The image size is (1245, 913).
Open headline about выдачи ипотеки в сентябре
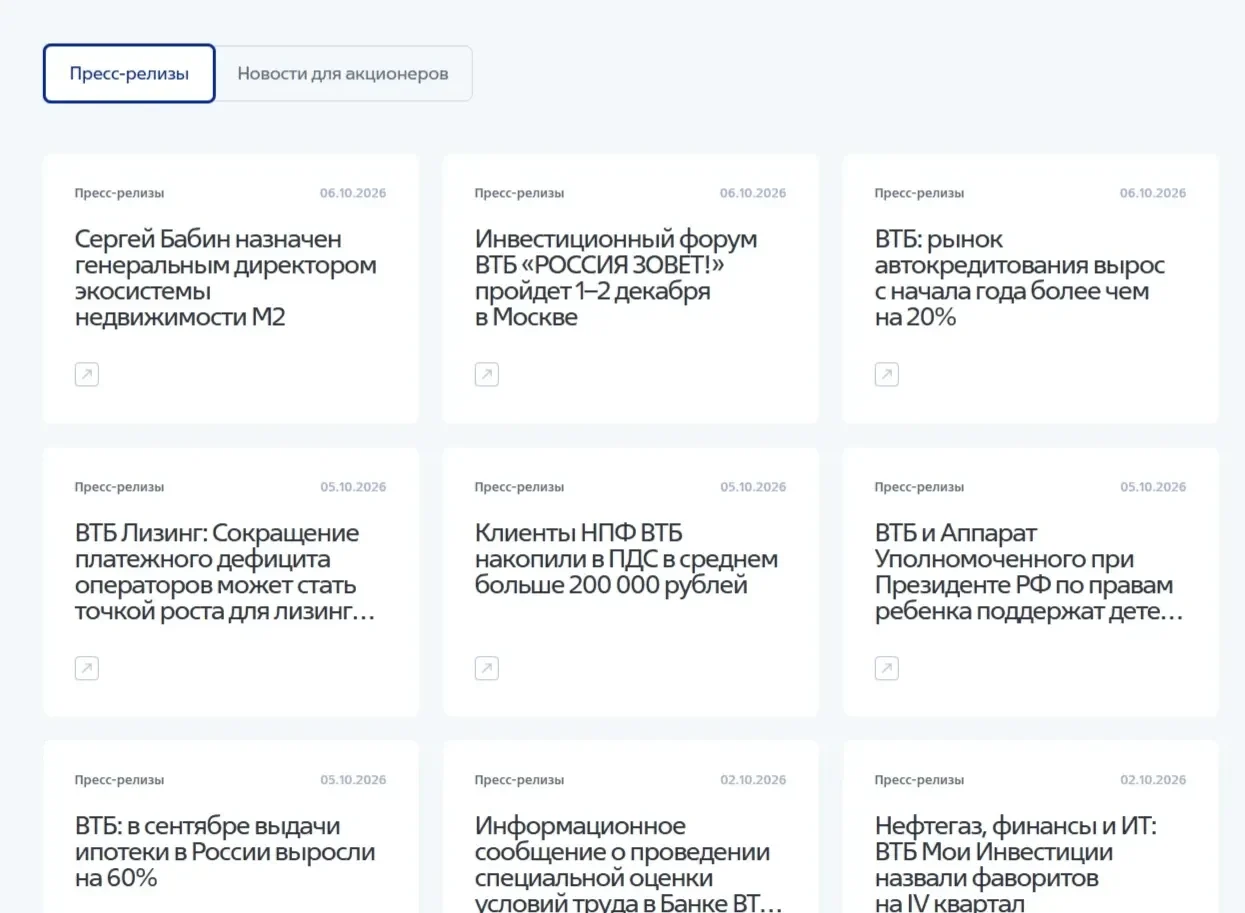point(225,852)
